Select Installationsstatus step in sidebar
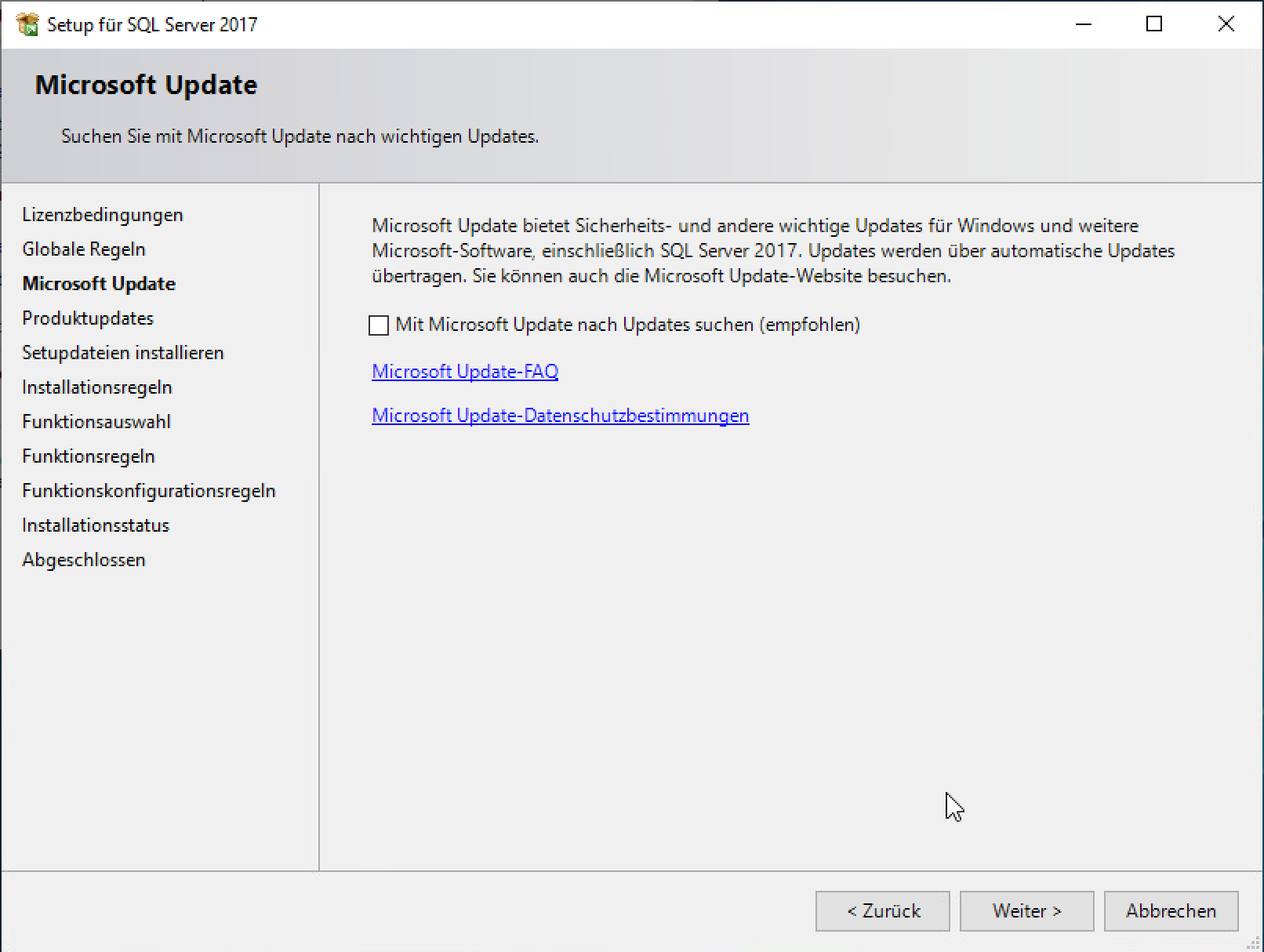 tap(96, 525)
